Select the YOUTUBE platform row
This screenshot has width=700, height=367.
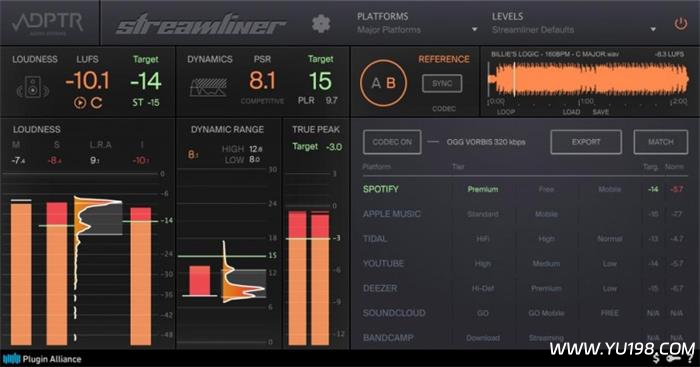tap(525, 263)
